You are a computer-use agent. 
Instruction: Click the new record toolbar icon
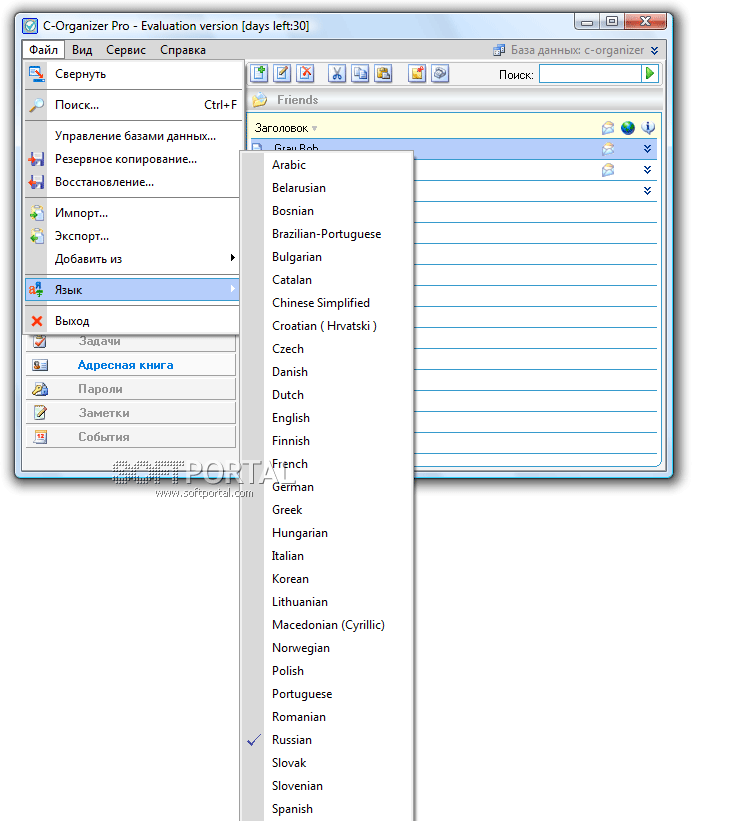[x=259, y=74]
